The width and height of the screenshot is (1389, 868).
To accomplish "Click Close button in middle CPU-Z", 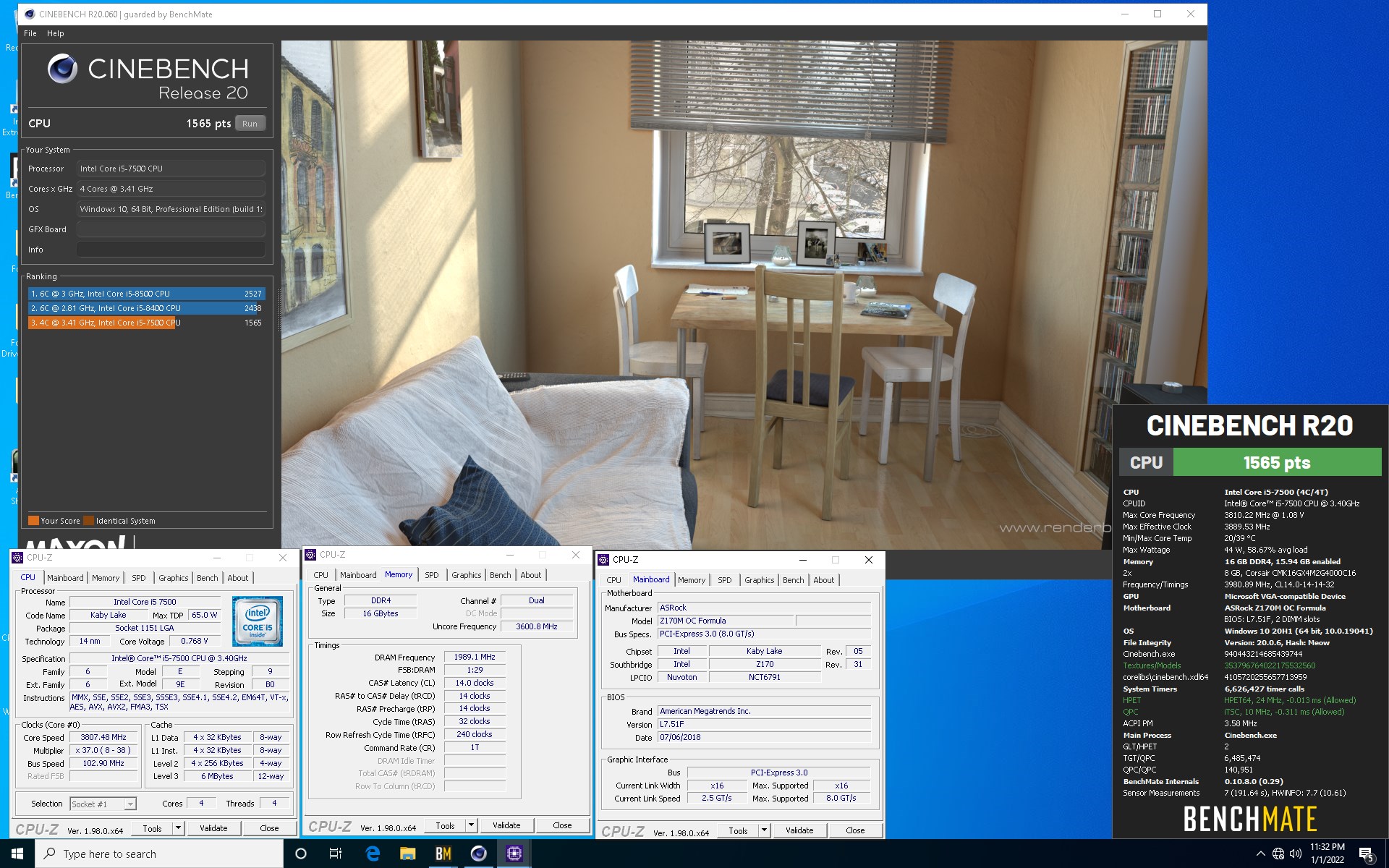I will pos(562,825).
